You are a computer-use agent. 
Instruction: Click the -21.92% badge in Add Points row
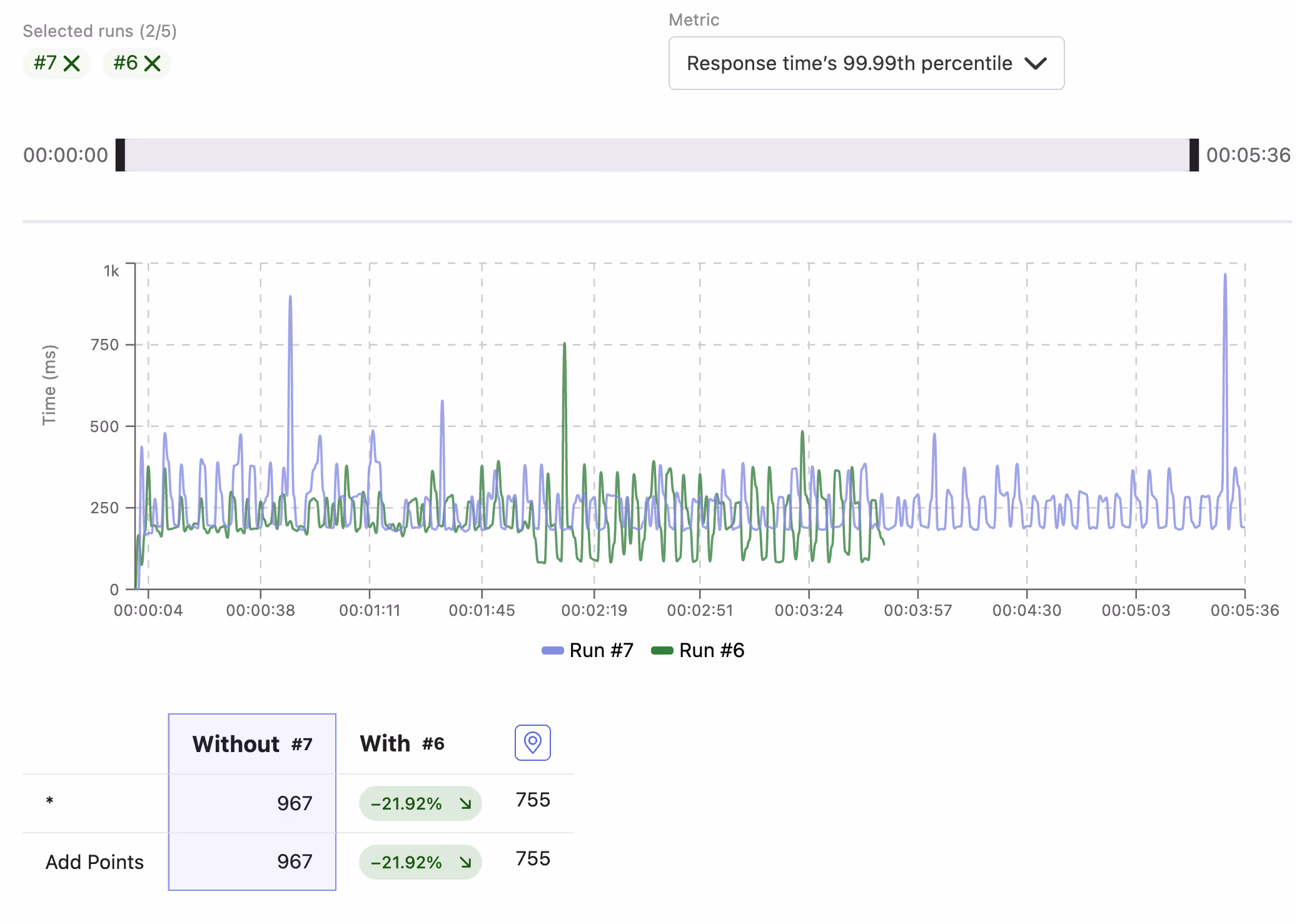420,862
